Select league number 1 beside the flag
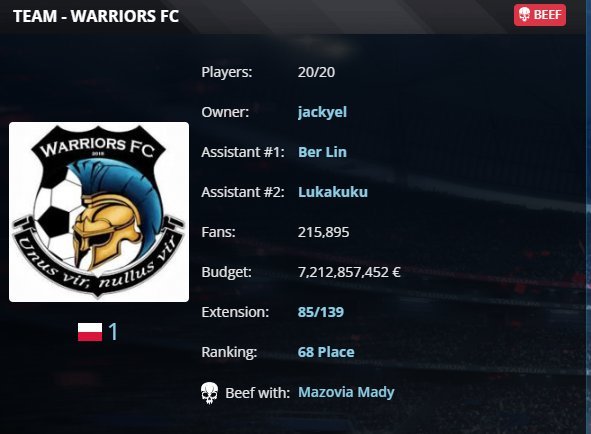The image size is (591, 434). (x=113, y=332)
